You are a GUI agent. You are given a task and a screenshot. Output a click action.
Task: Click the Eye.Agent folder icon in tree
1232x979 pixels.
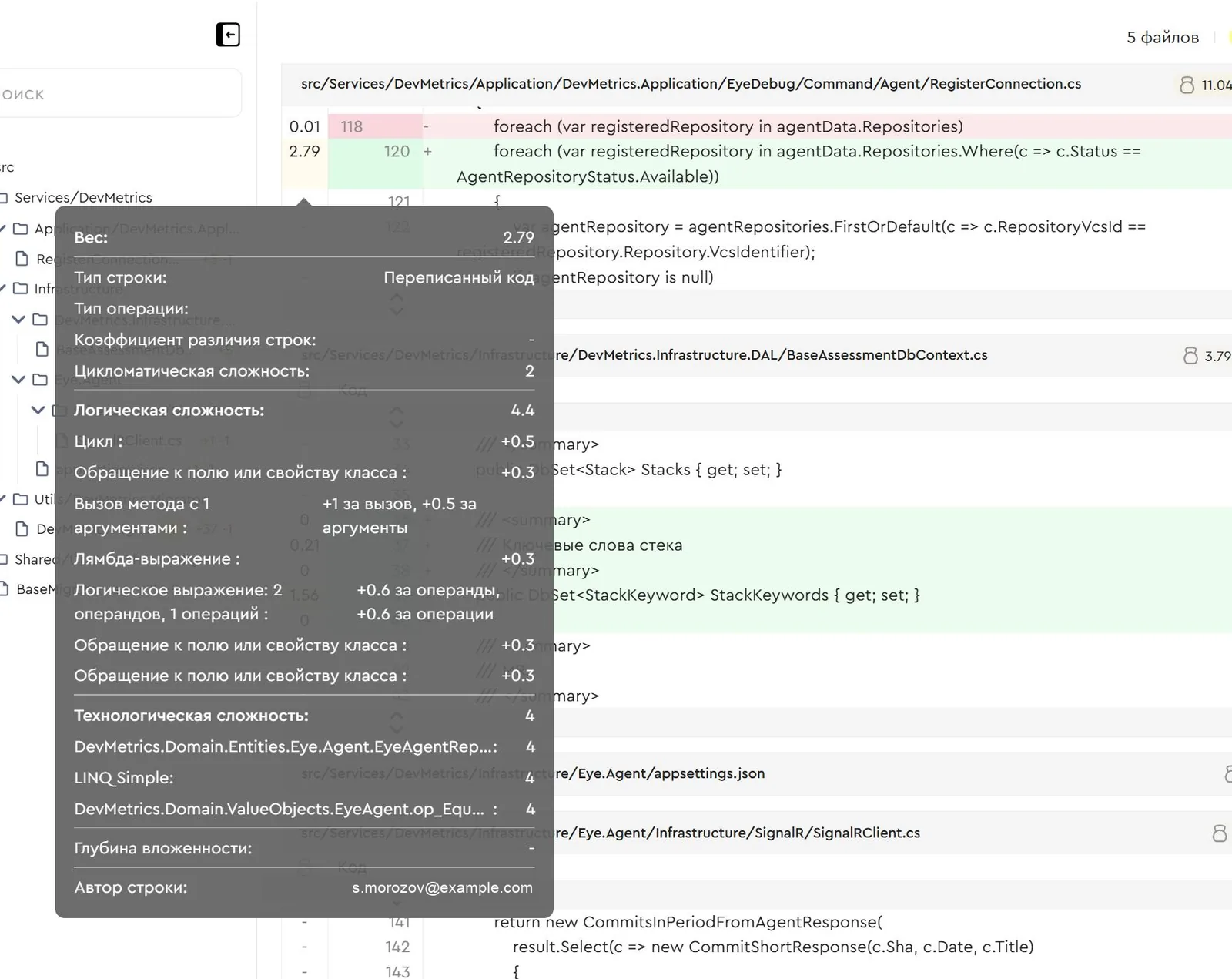coord(40,380)
